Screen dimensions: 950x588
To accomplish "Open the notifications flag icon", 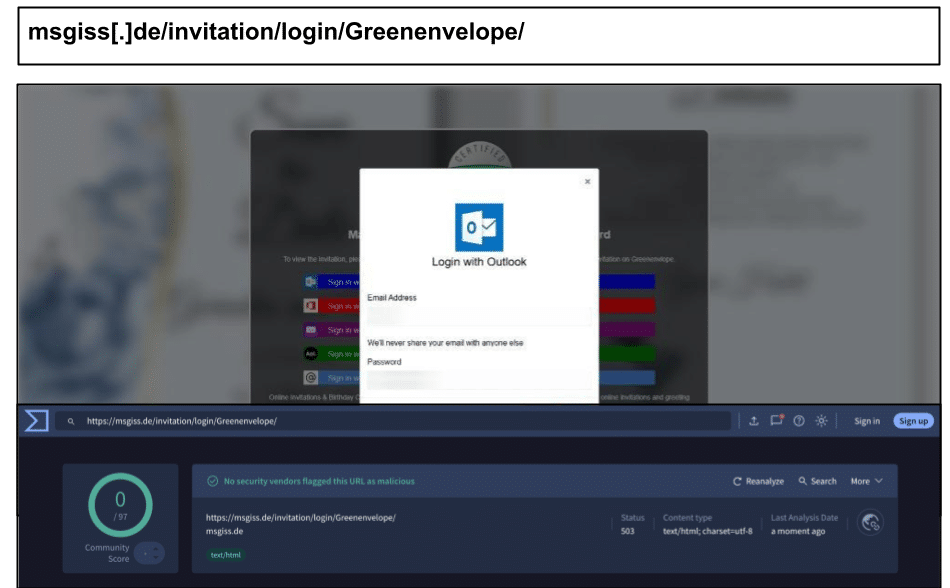I will coord(776,420).
